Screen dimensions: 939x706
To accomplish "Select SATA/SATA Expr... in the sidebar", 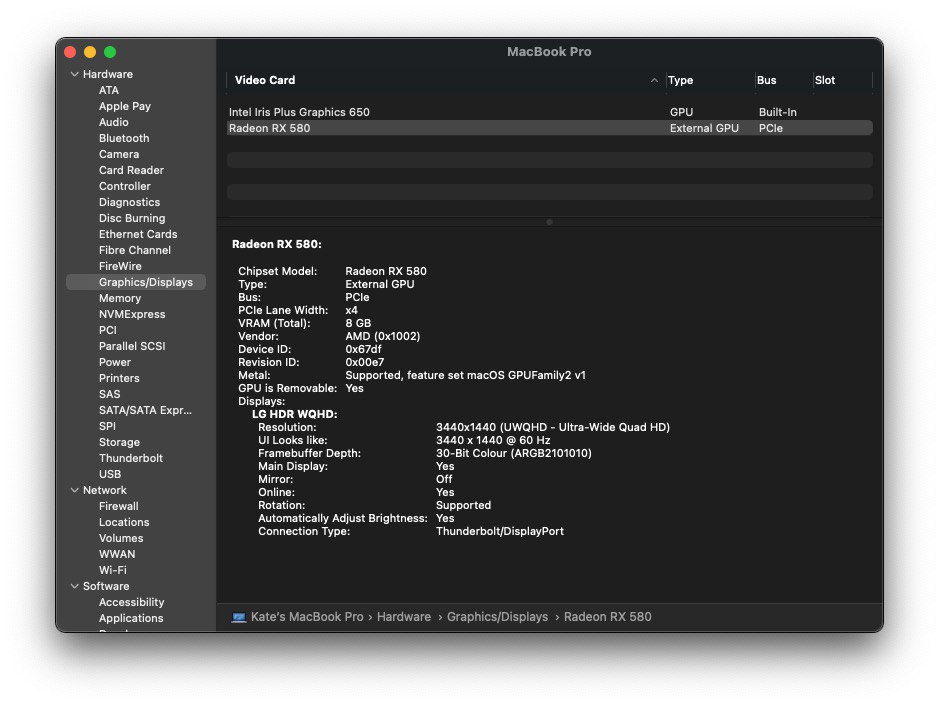I will pos(145,411).
